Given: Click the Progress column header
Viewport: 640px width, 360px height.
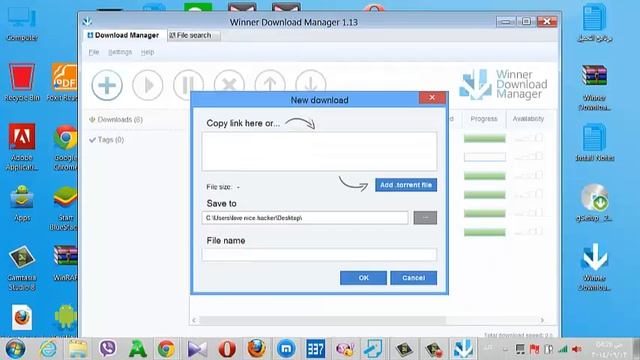Looking at the screenshot, I should (484, 119).
